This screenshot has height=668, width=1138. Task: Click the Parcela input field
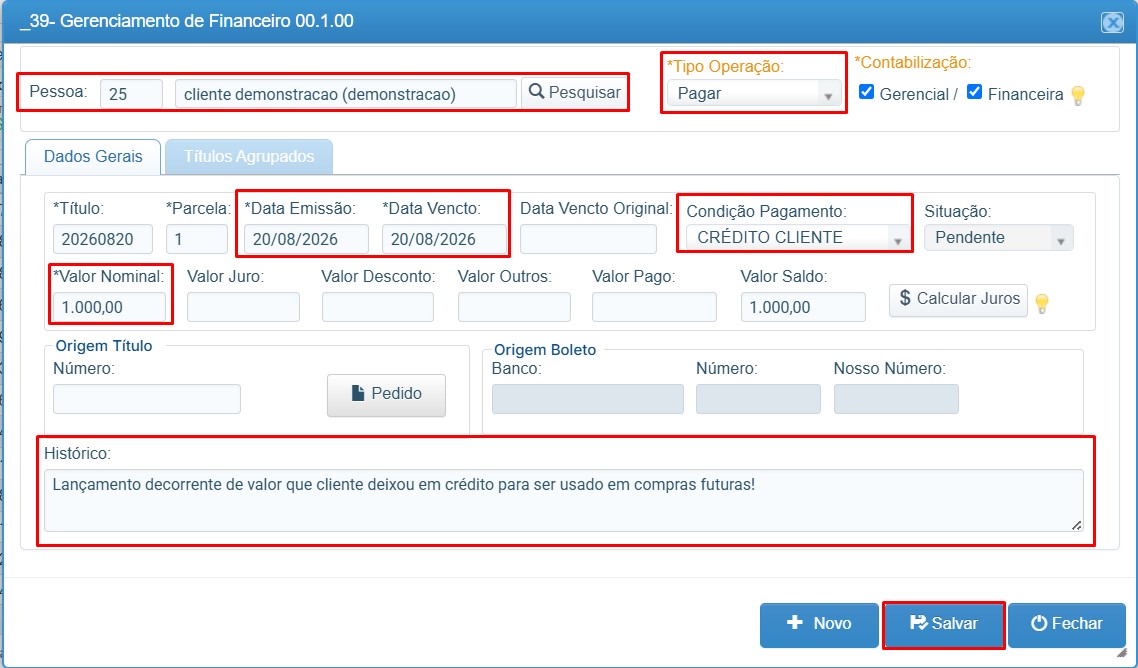tap(197, 239)
